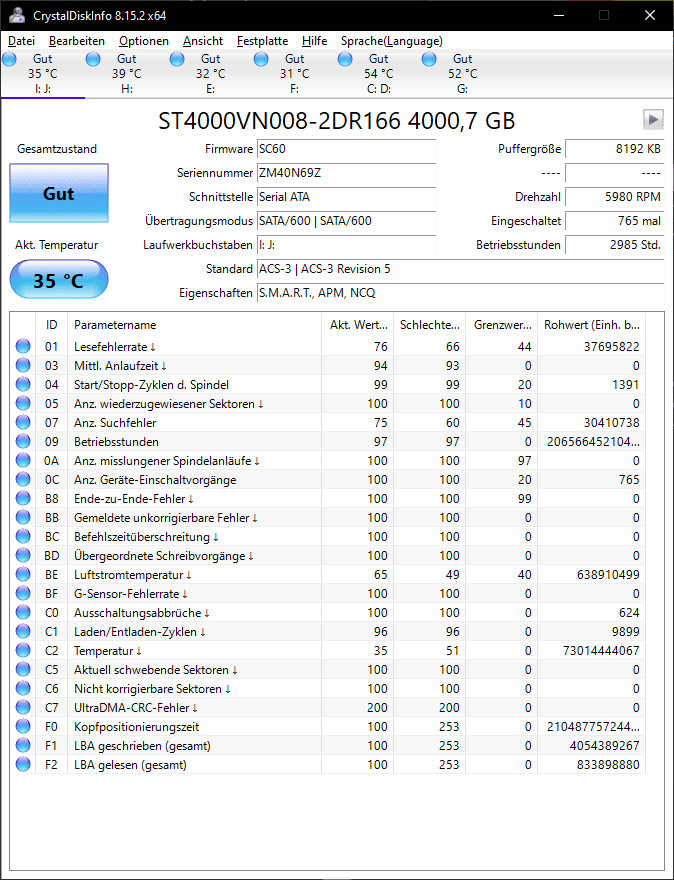The image size is (674, 880).
Task: Open the Bearbeiten menu
Action: (x=77, y=41)
